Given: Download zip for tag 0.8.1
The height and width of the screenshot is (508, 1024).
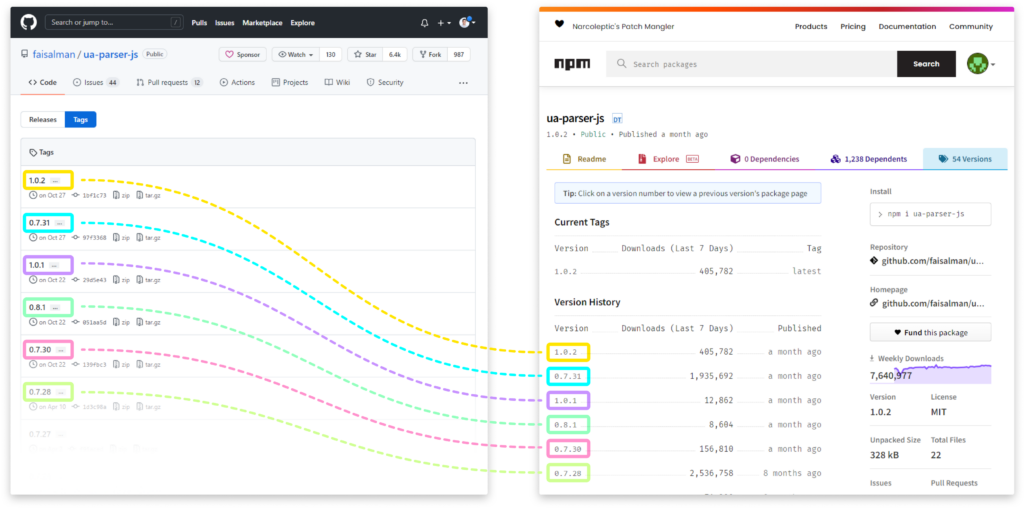Looking at the screenshot, I should coord(121,322).
